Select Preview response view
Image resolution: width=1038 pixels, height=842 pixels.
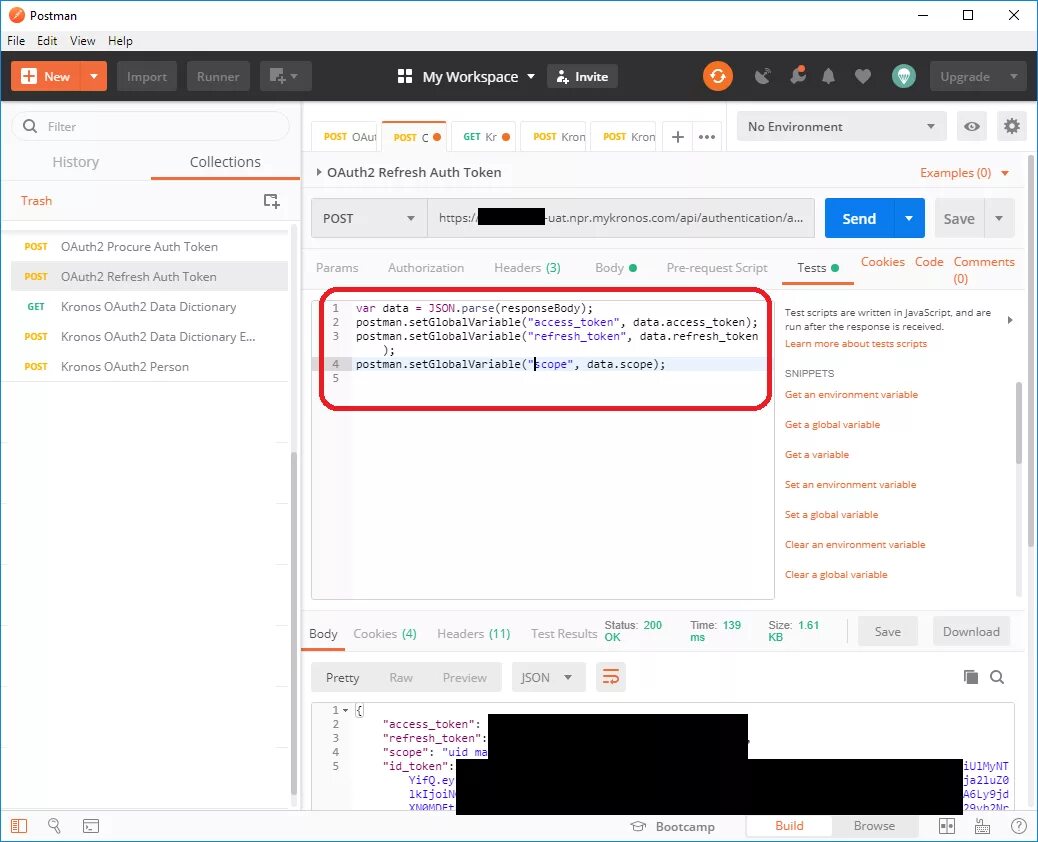(464, 677)
